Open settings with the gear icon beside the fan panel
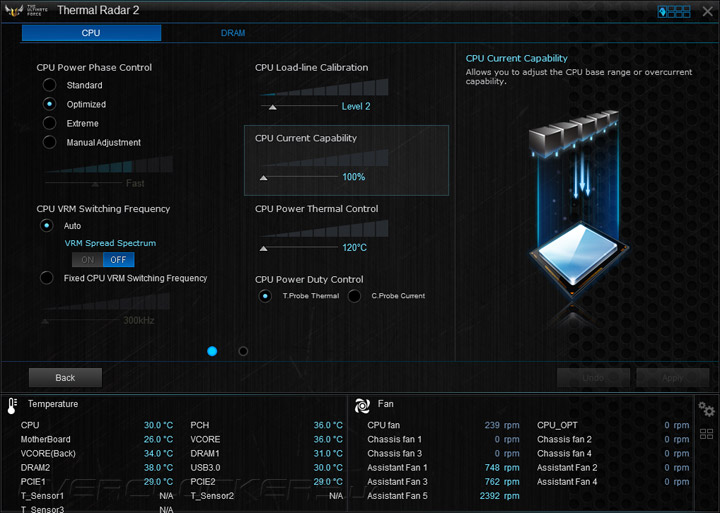This screenshot has height=513, width=720. click(706, 409)
